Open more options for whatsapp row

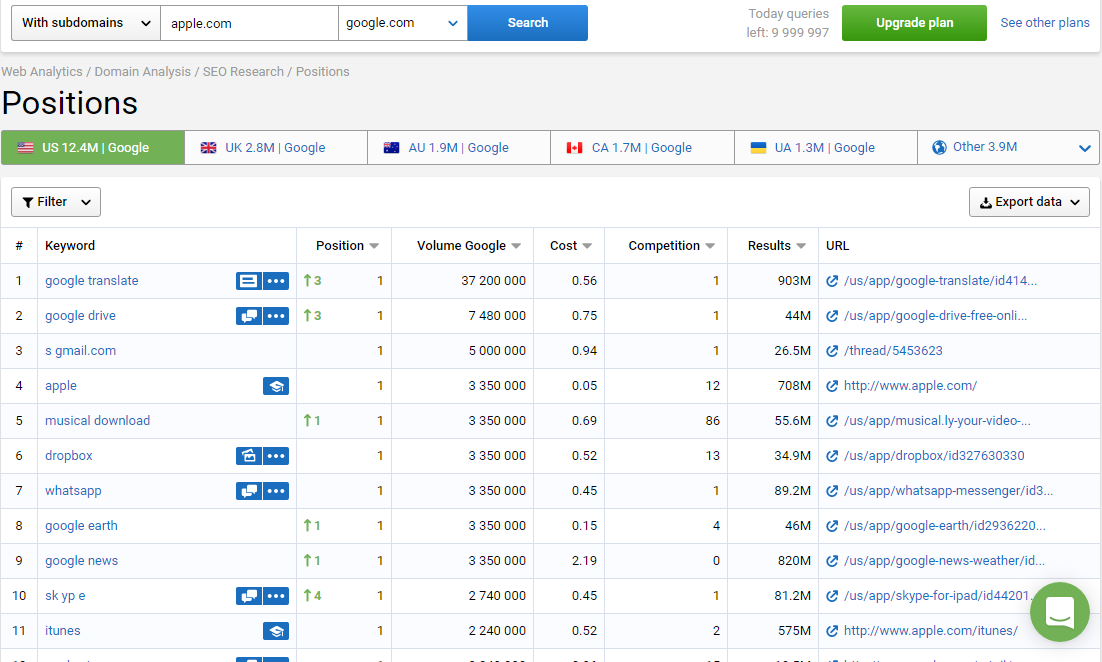[276, 491]
